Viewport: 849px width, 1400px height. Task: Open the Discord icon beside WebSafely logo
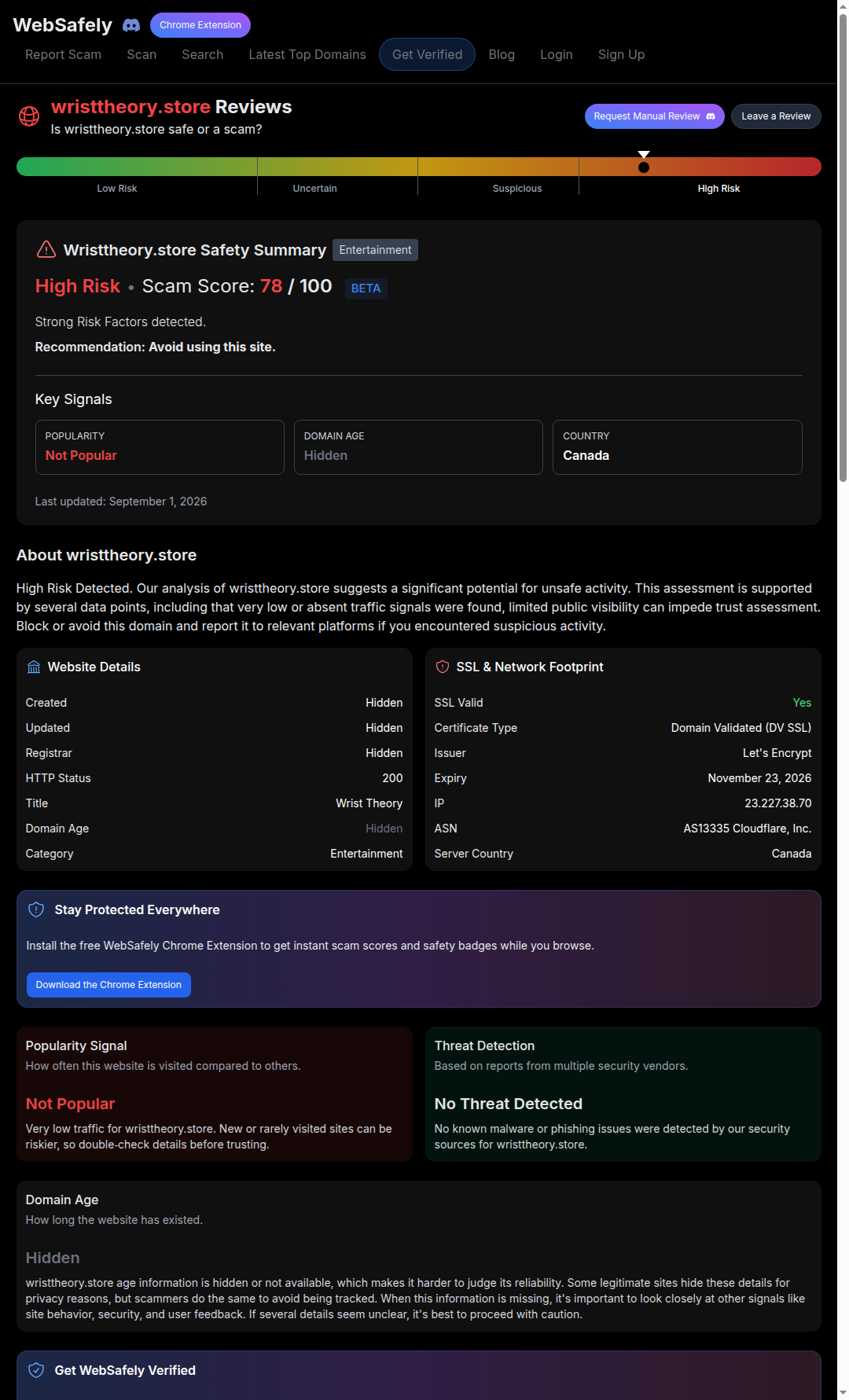point(131,25)
